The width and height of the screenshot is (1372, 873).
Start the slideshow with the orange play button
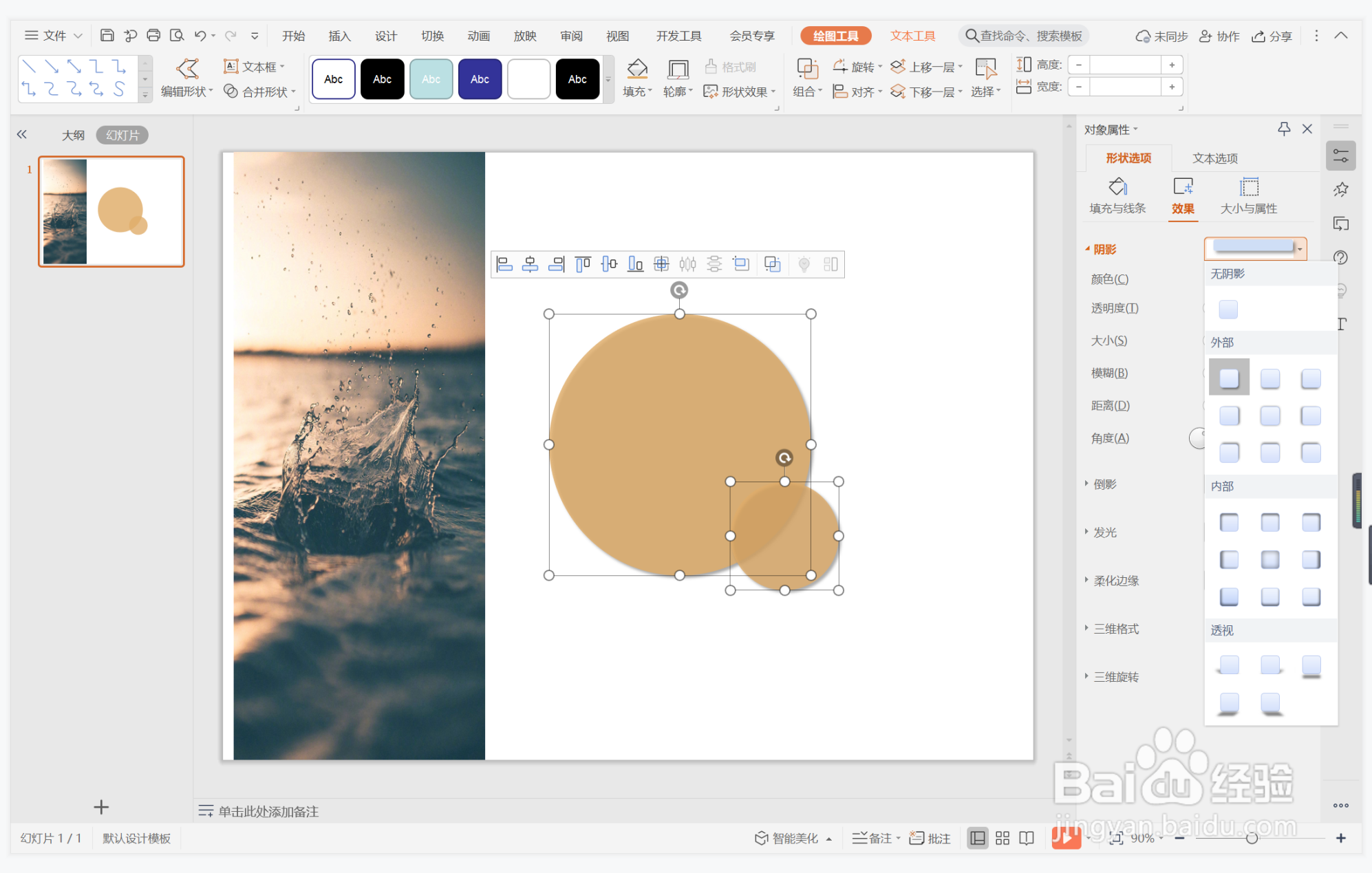coord(1066,837)
